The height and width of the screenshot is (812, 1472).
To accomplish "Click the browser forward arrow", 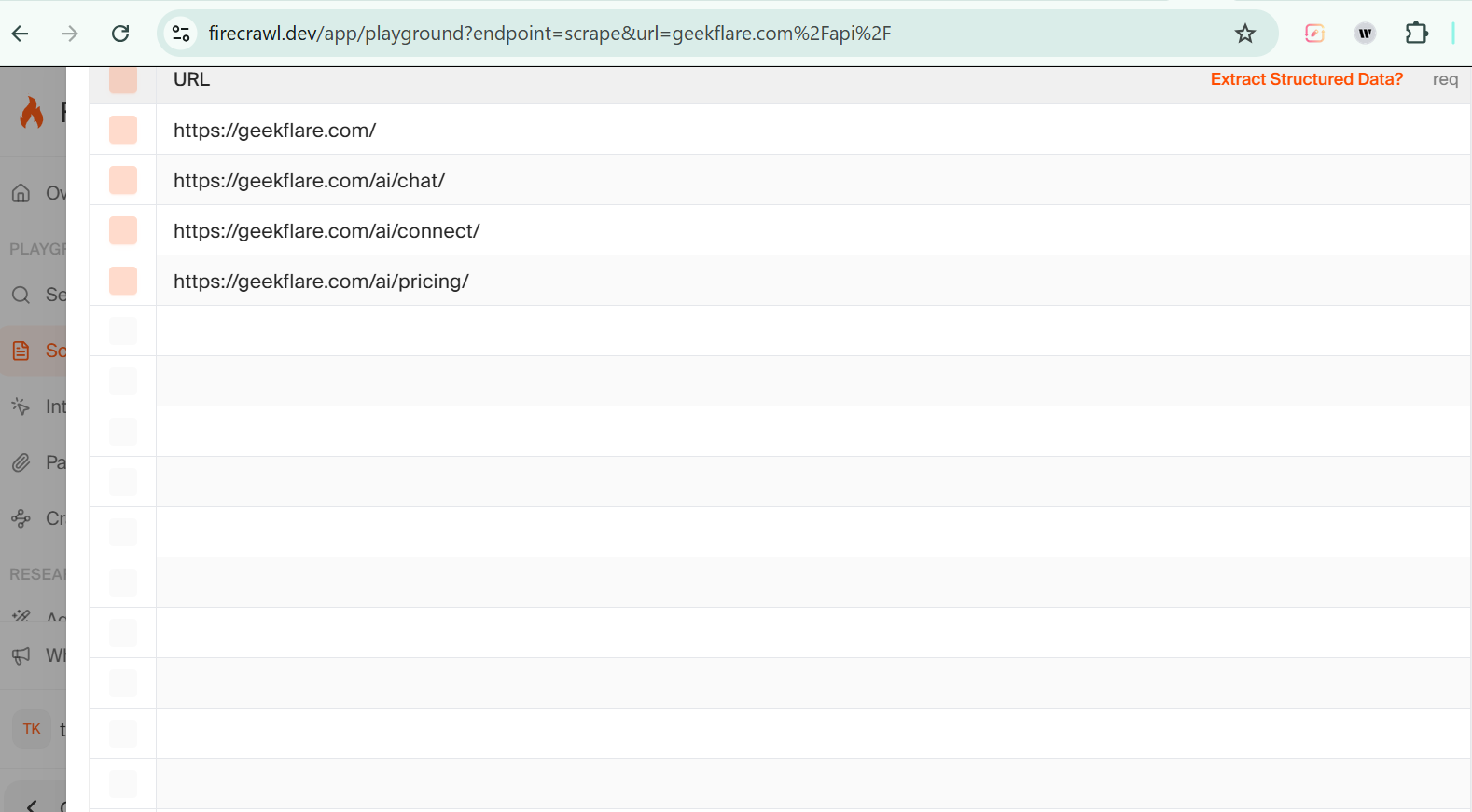I will 70,34.
